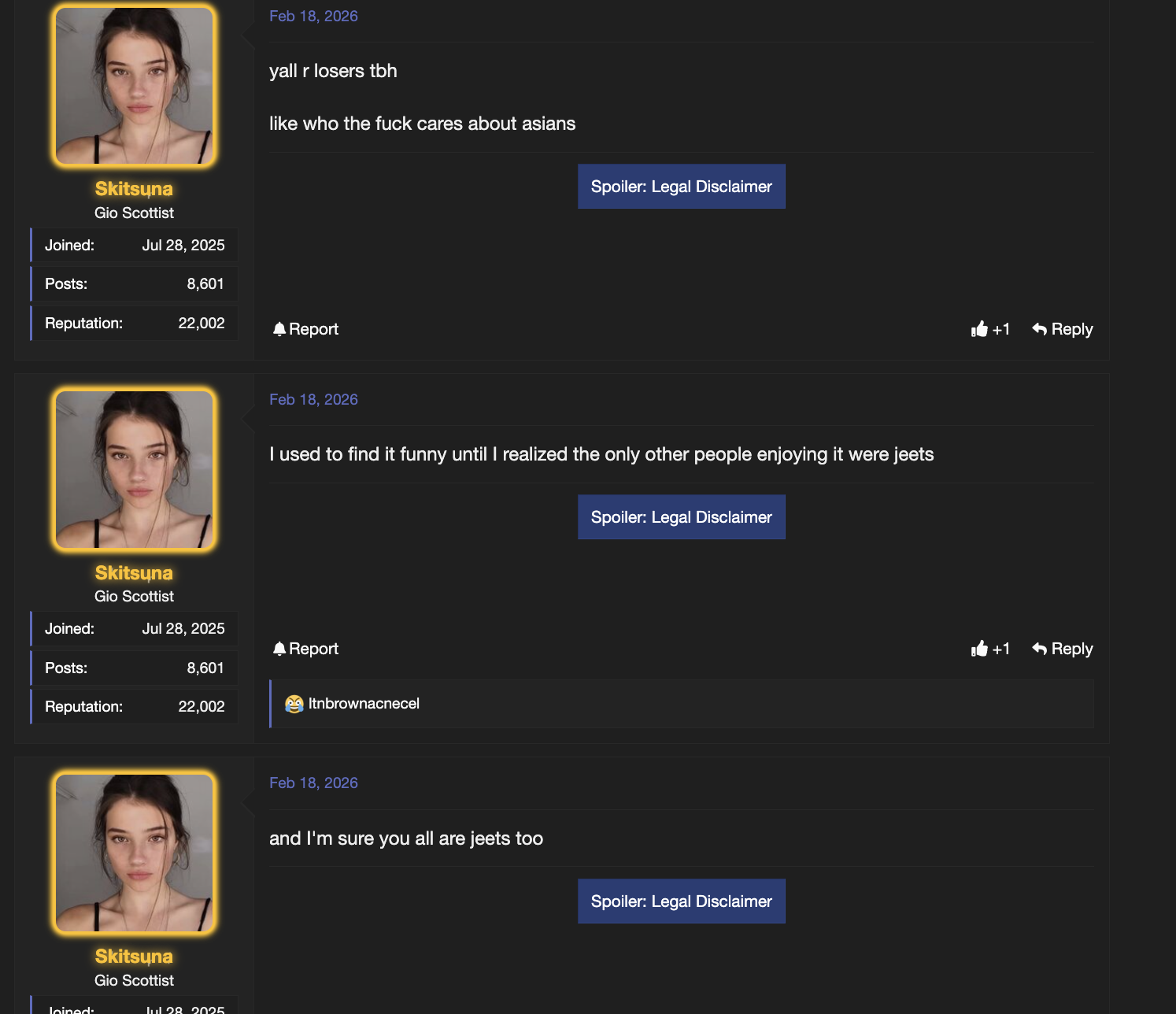Viewport: 1176px width, 1014px height.
Task: Click the avatar beside the "yall r losers tbh" post
Action: pos(134,86)
